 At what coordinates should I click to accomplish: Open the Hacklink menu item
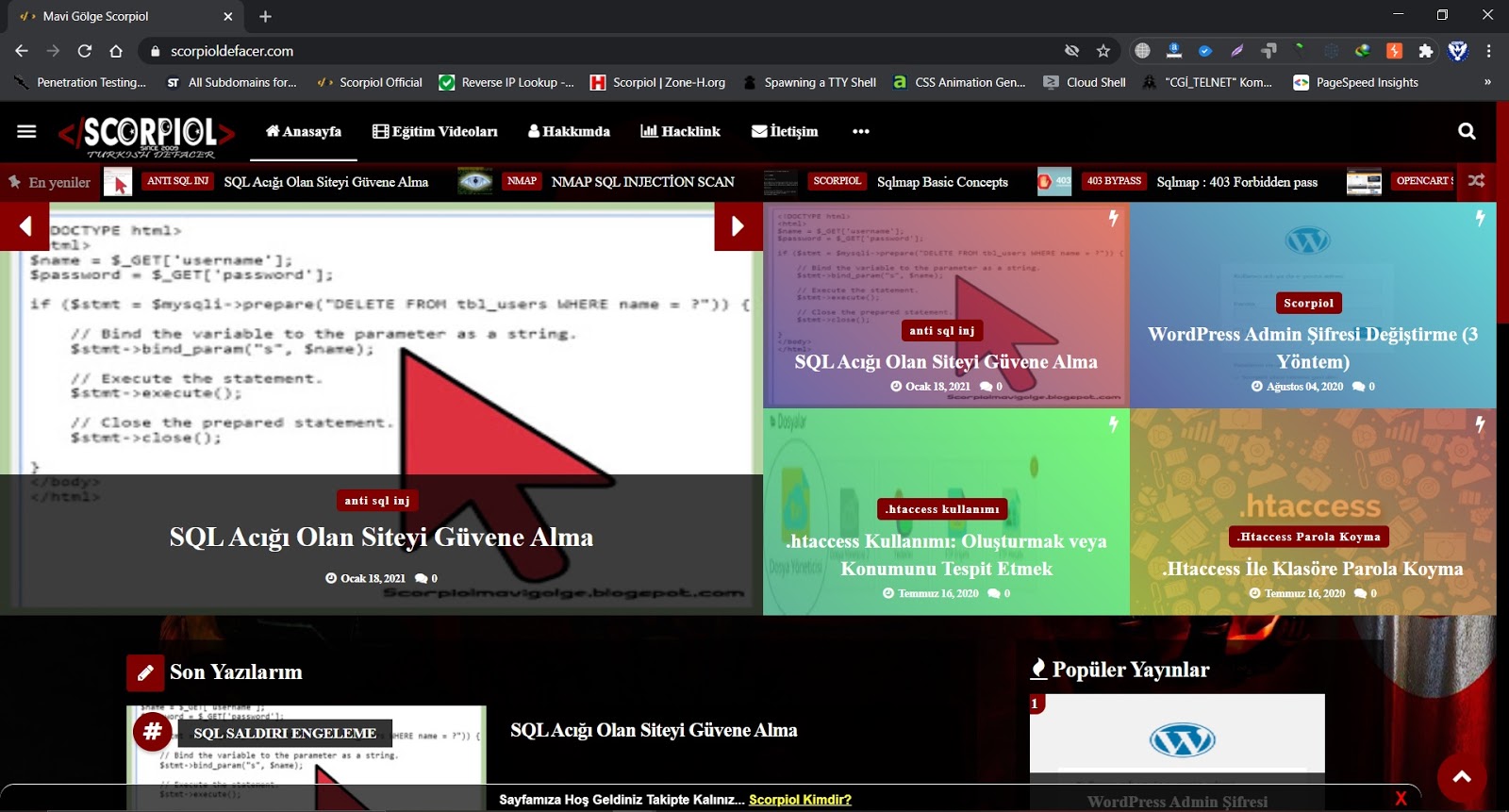680,131
